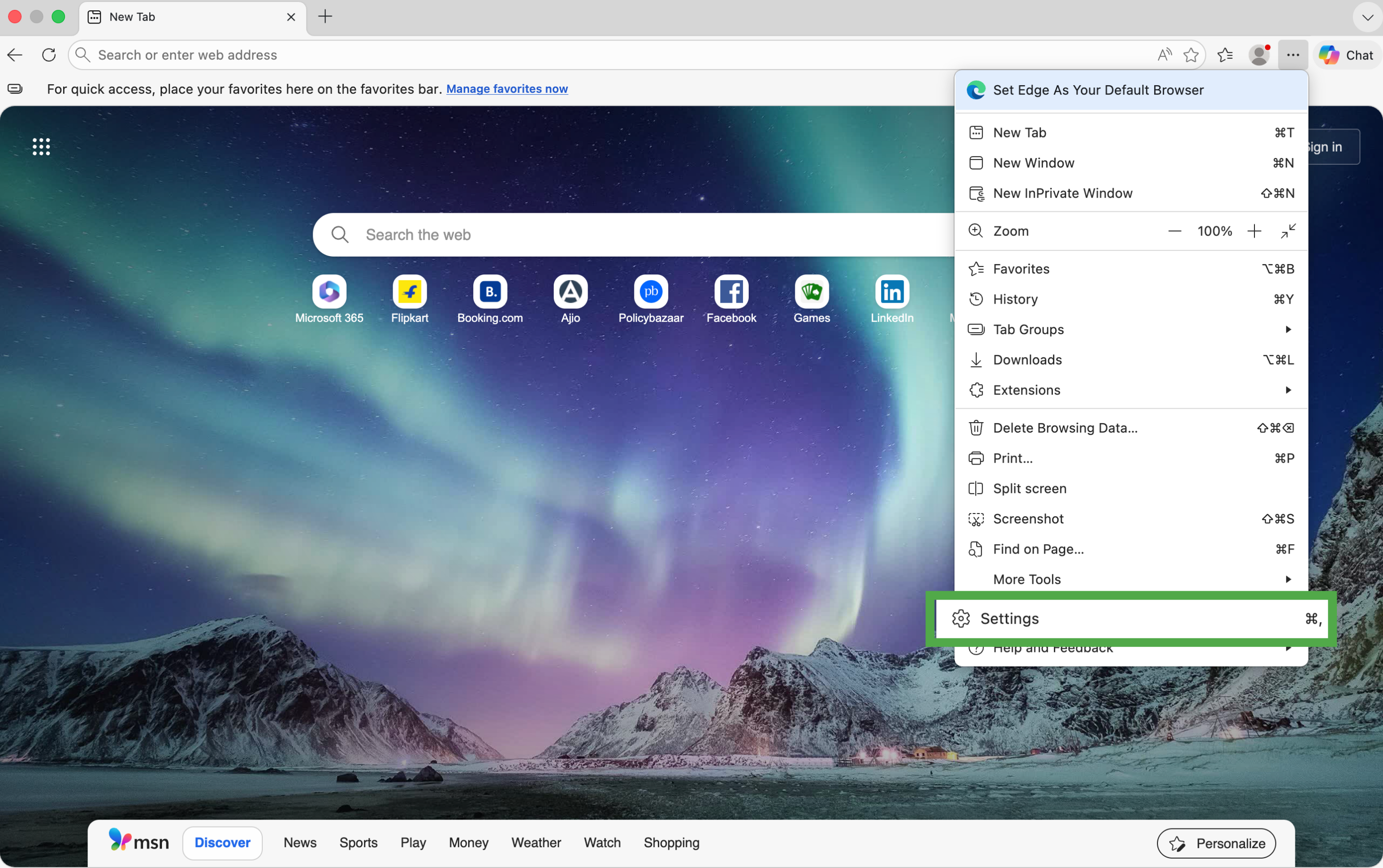Select the Discover tab in msn bar
Screen dimensions: 1383x868
point(222,842)
